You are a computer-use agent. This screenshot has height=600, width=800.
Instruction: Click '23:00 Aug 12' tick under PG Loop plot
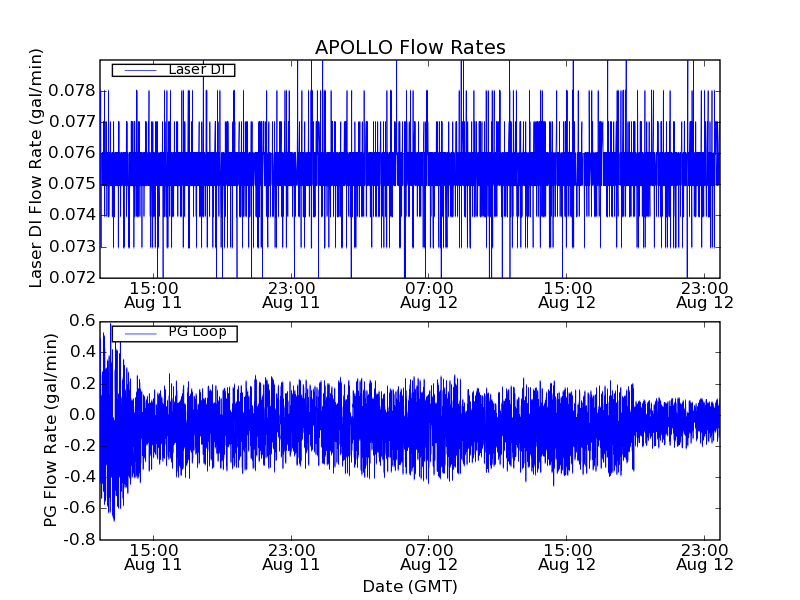[705, 557]
